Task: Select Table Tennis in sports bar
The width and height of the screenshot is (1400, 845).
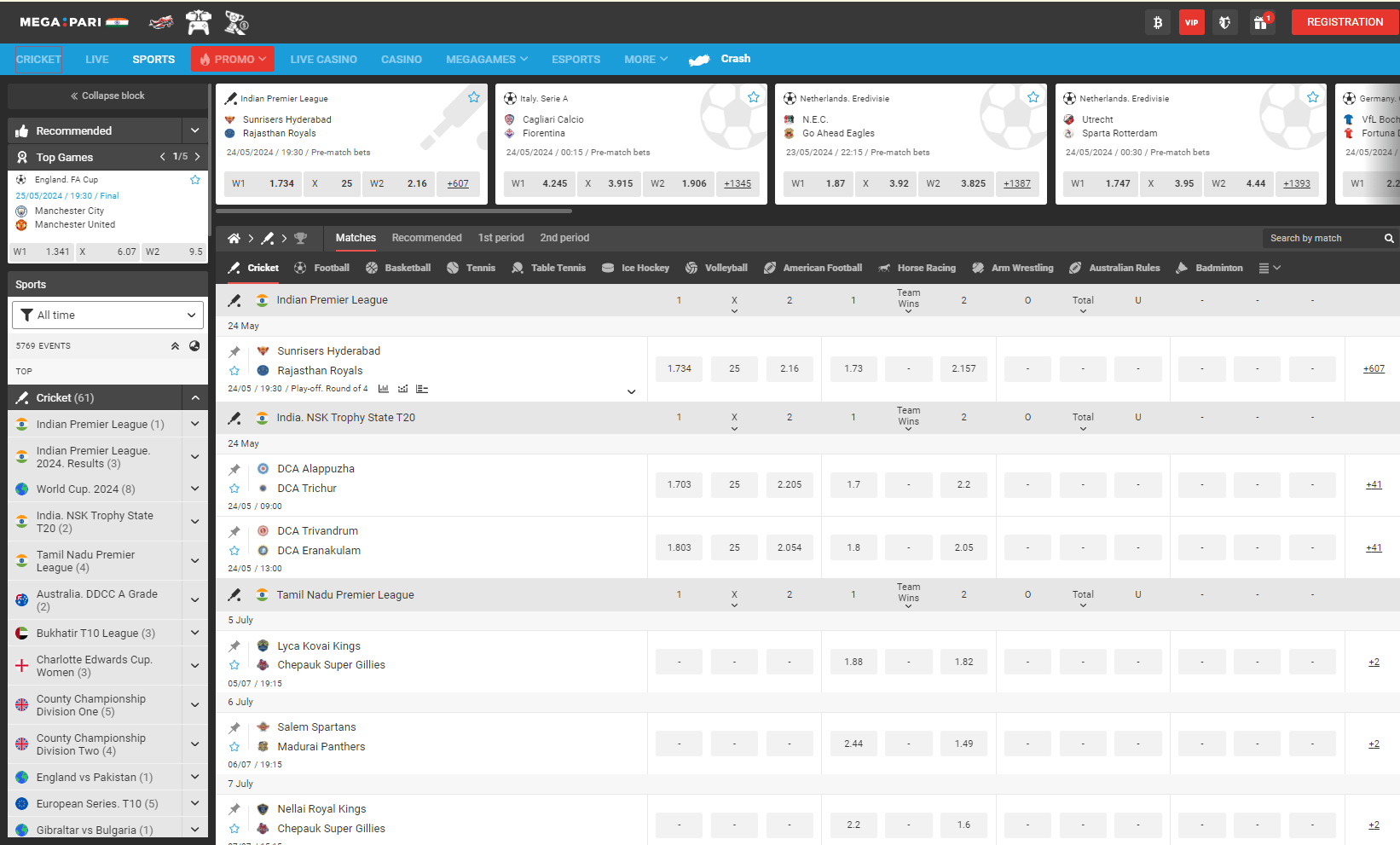Action: point(548,268)
